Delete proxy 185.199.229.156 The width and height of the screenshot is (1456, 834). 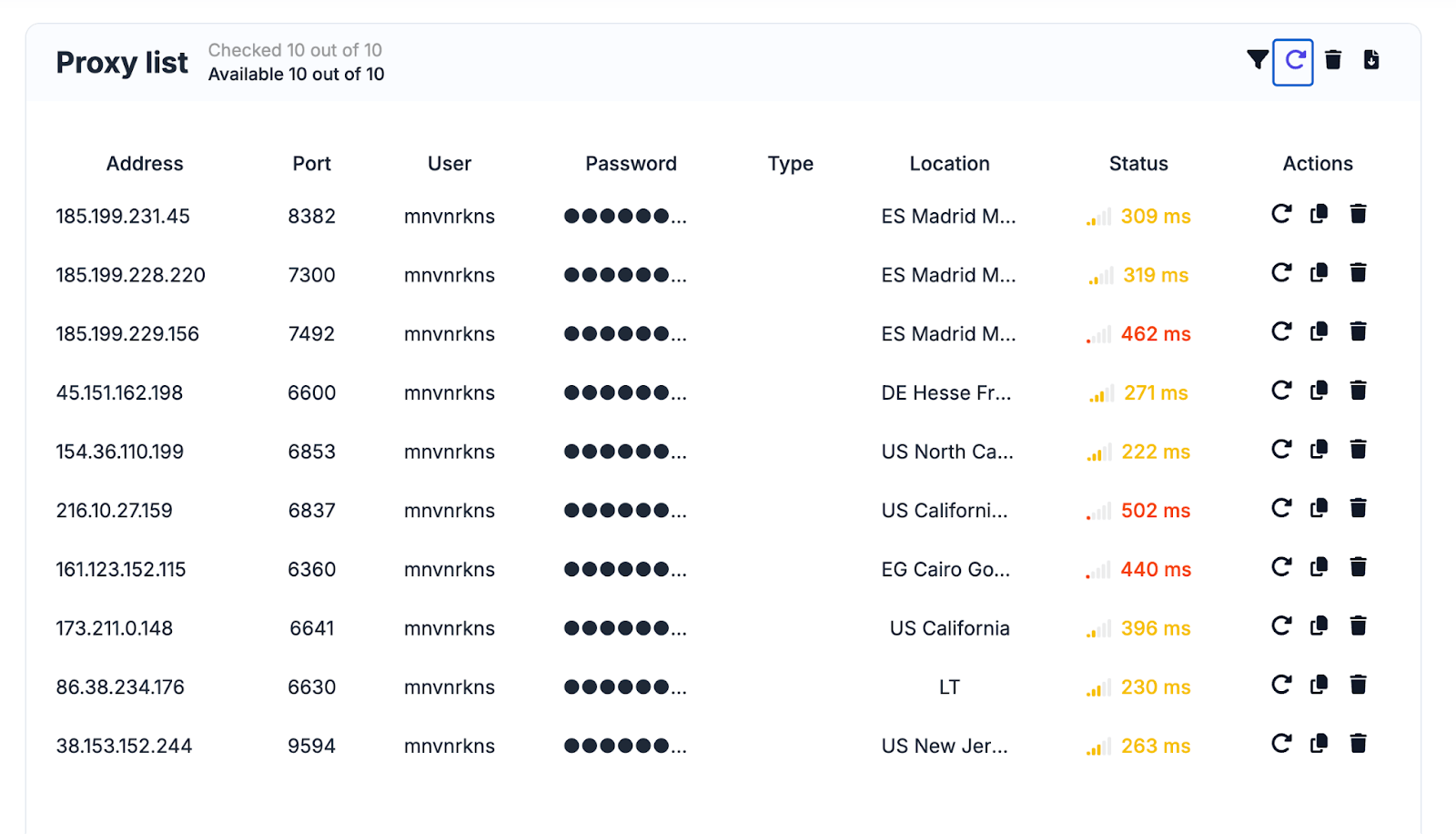[1358, 331]
